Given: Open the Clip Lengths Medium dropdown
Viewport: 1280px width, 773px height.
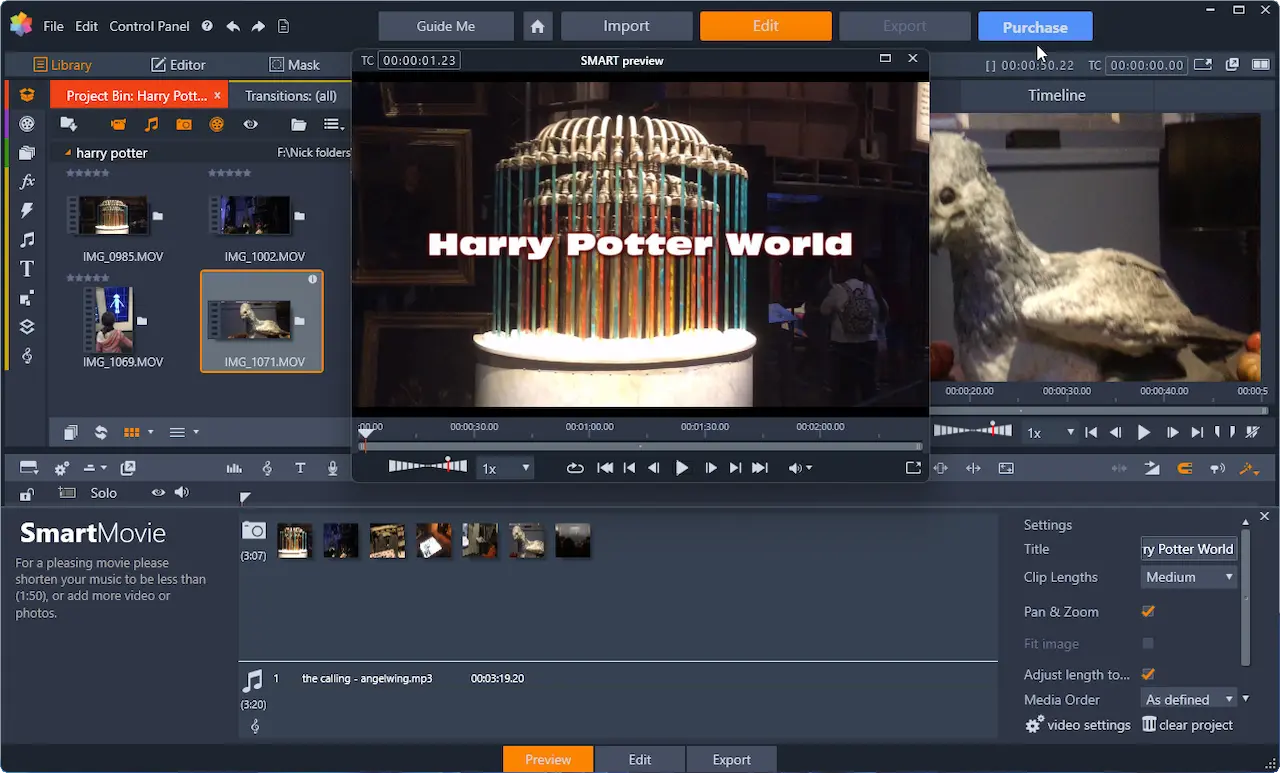Looking at the screenshot, I should tap(1188, 576).
